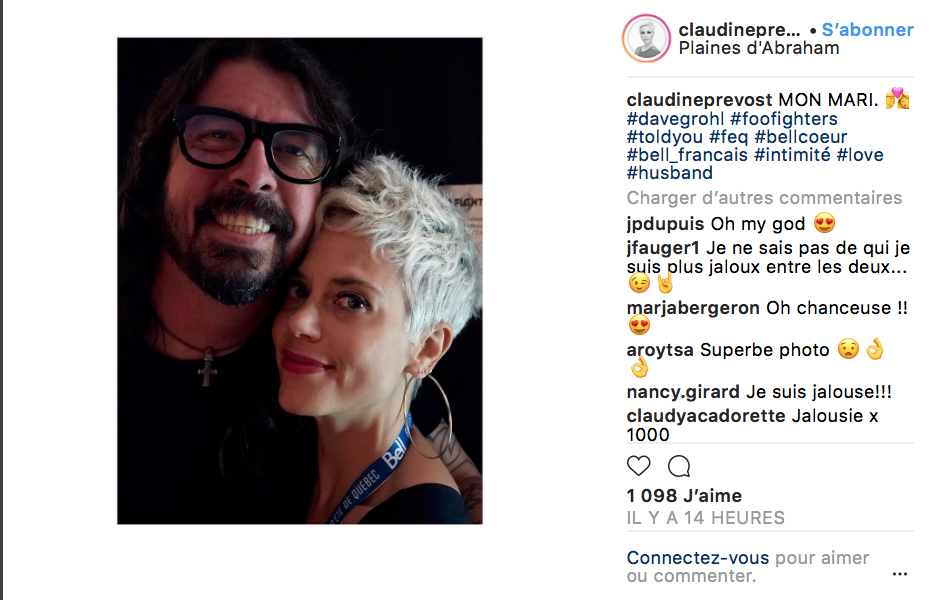Open the #foofighters hashtag
This screenshot has width=934, height=600.
pyautogui.click(x=784, y=119)
